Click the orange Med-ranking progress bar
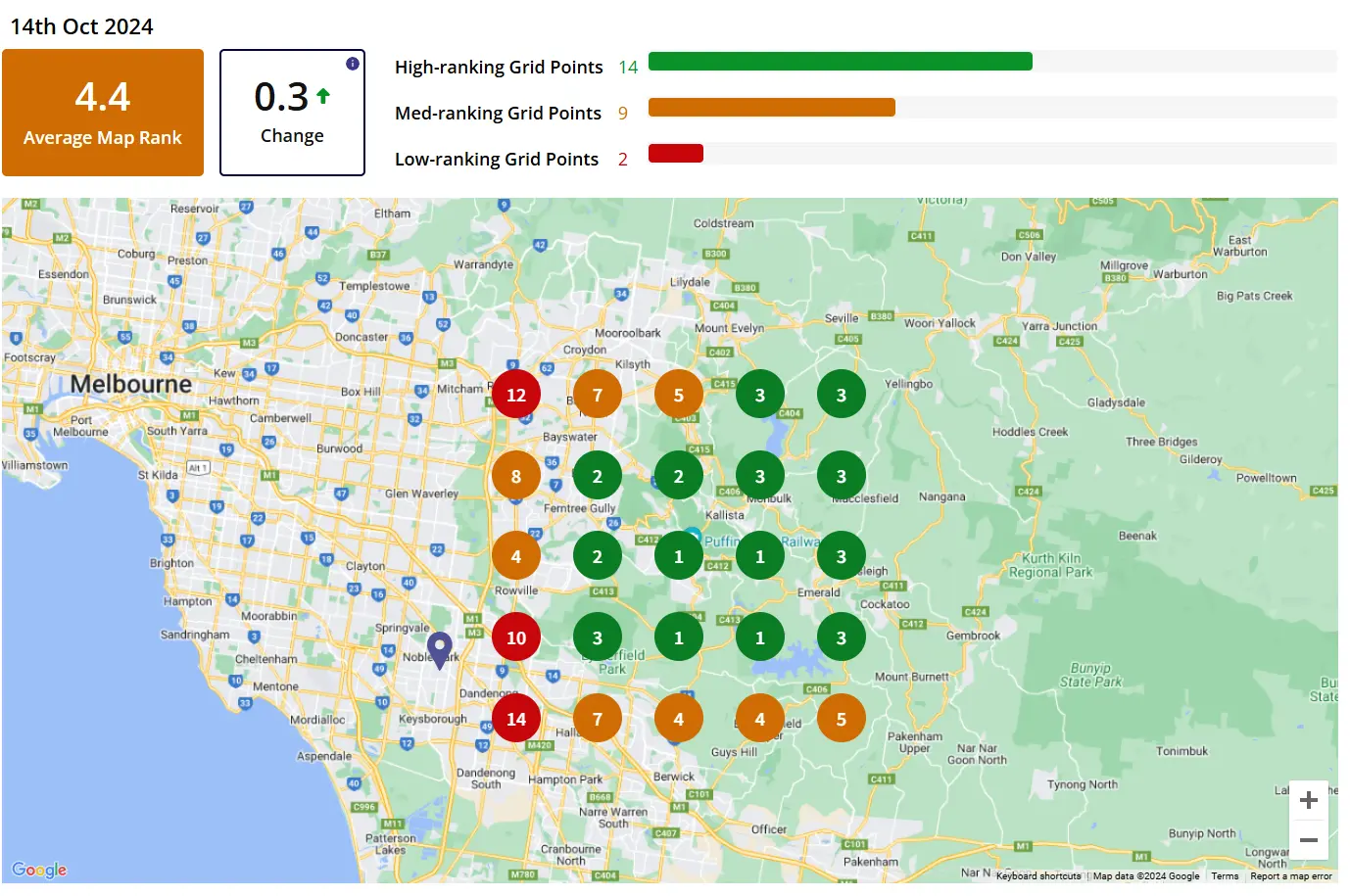The height and width of the screenshot is (896, 1350). pos(772,108)
